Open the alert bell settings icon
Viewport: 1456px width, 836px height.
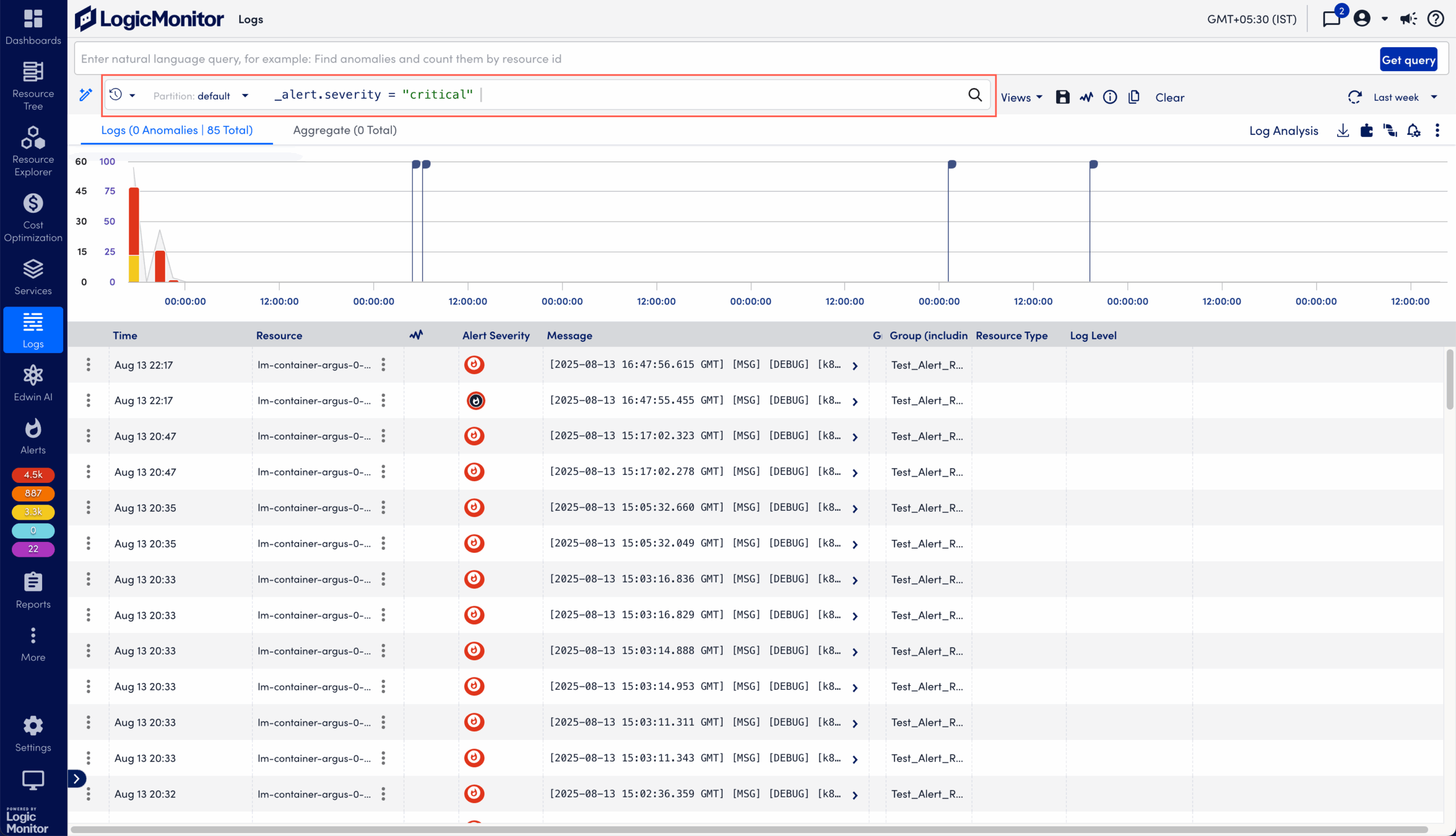[1413, 130]
